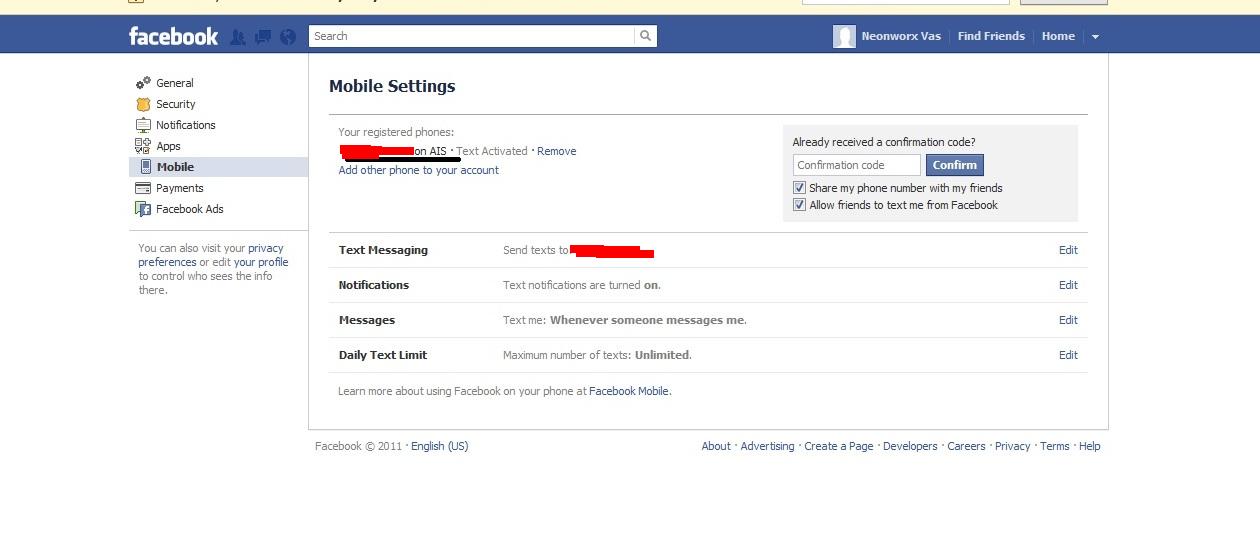Open the Facebook Mobile link

[x=629, y=391]
